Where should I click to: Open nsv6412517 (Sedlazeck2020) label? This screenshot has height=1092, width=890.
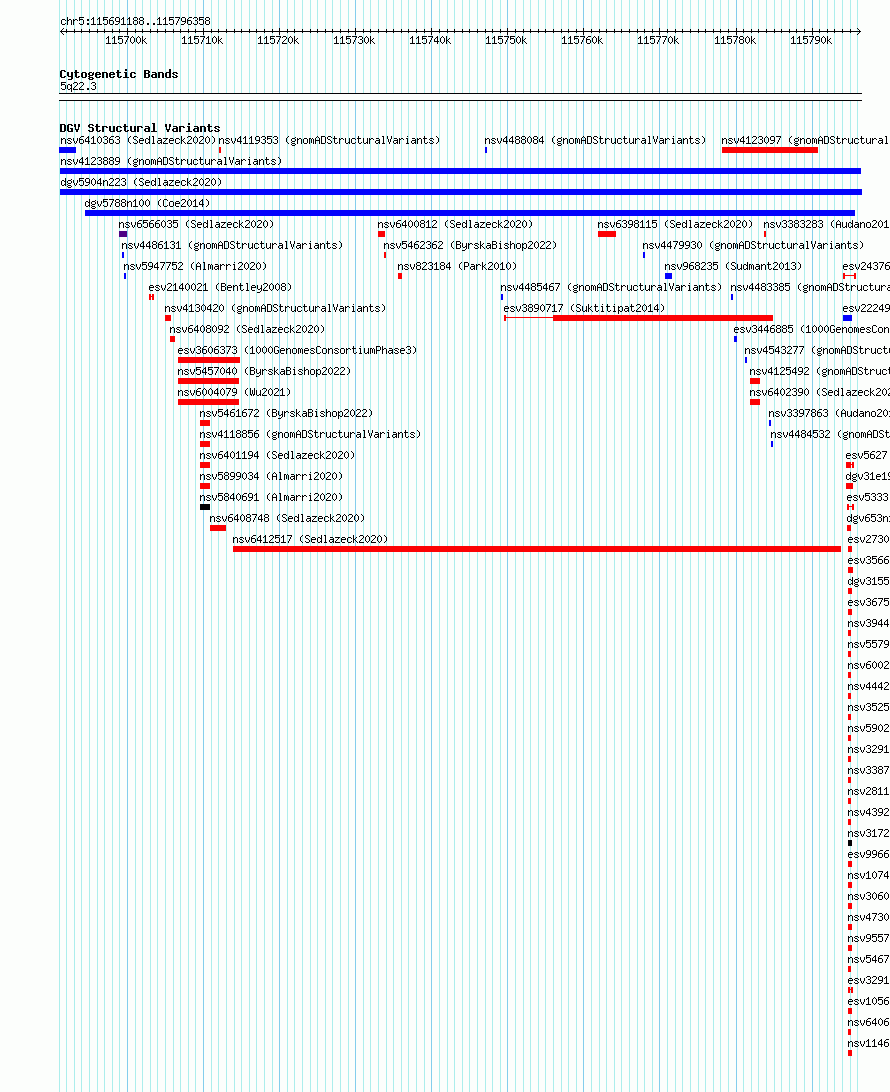coord(310,539)
